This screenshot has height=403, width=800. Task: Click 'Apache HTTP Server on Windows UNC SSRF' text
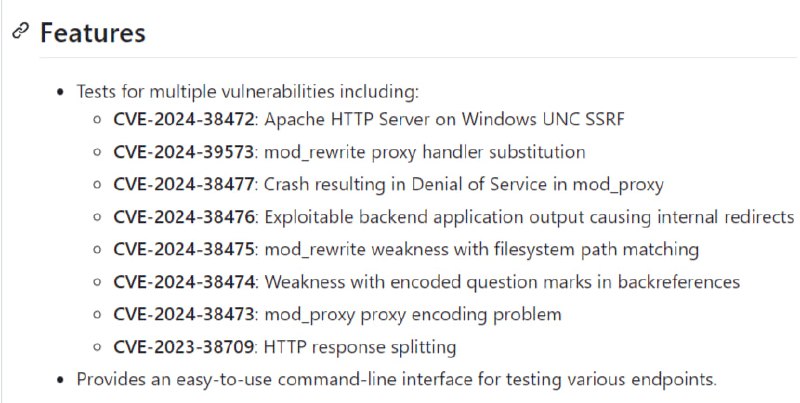point(444,119)
